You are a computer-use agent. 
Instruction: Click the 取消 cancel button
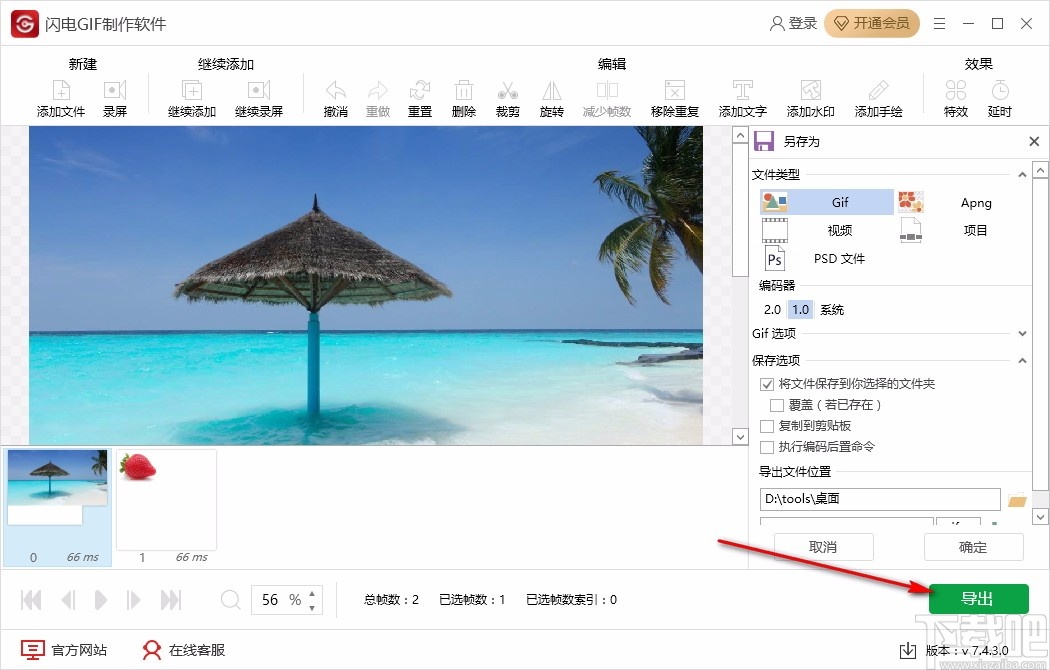pyautogui.click(x=824, y=547)
